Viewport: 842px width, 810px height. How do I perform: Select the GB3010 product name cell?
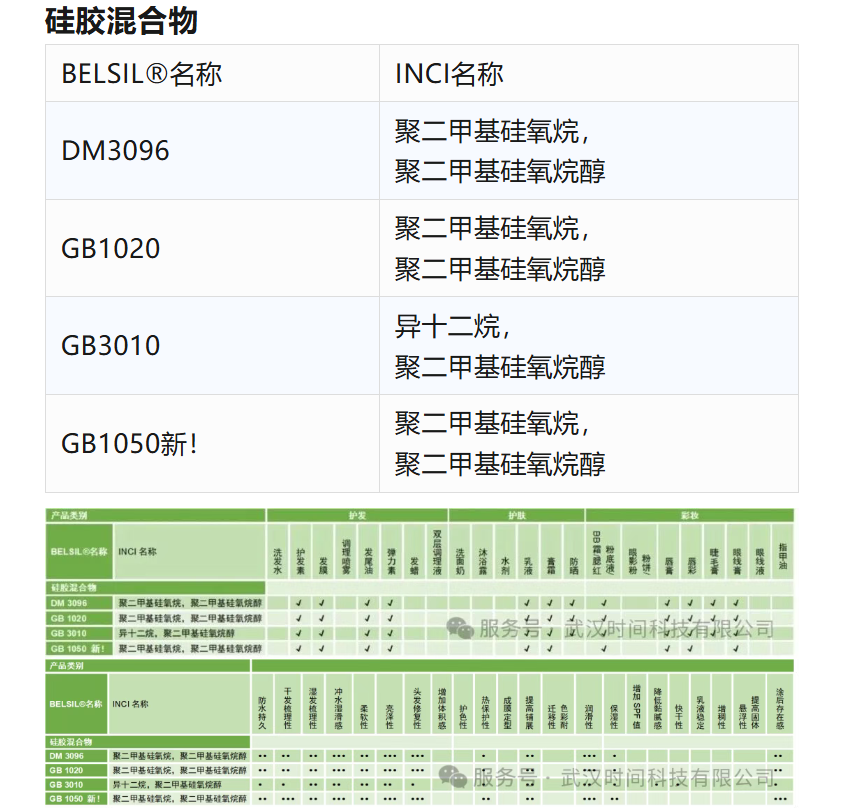(x=111, y=346)
